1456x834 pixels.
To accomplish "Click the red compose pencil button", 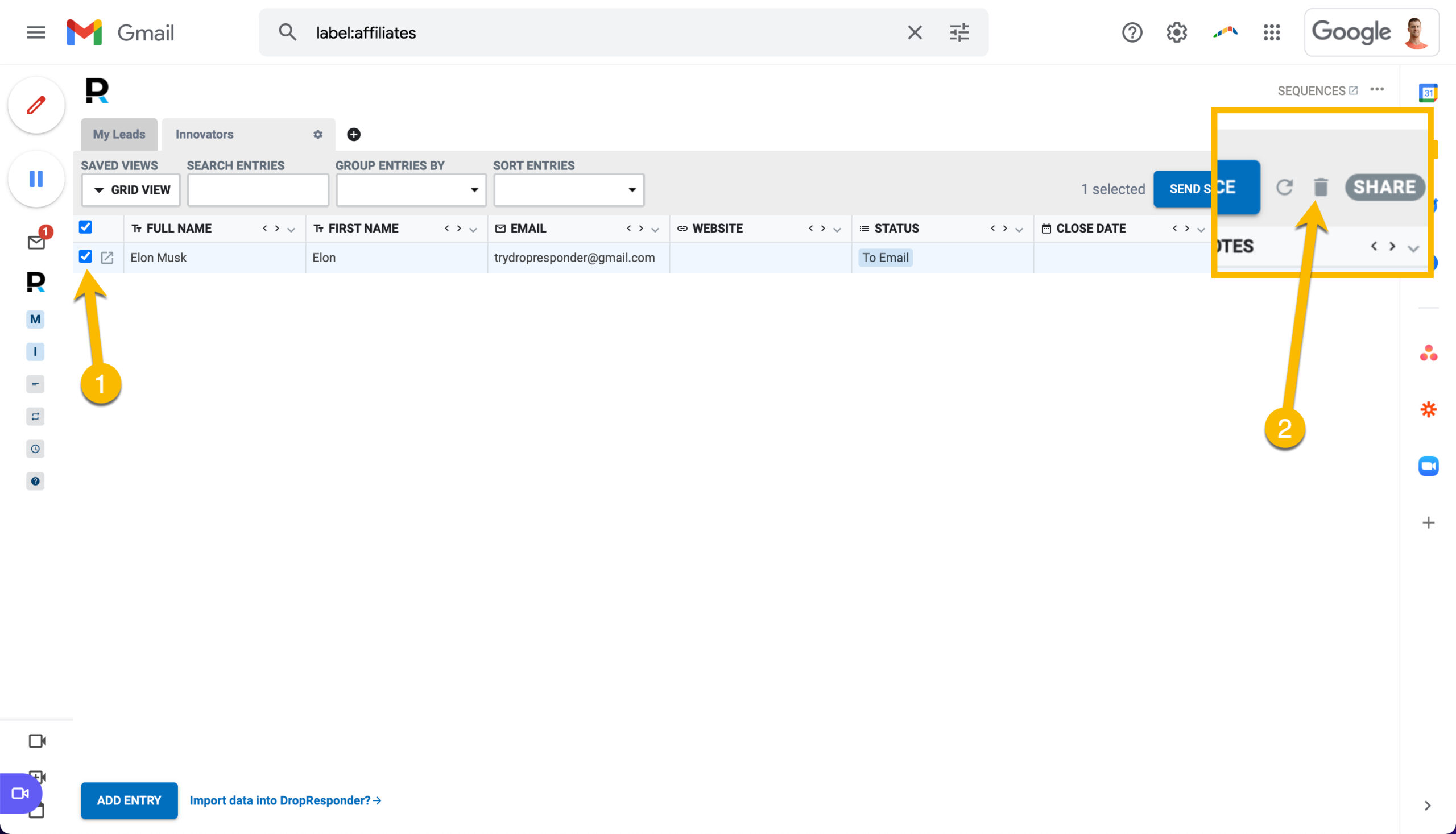I will point(36,105).
